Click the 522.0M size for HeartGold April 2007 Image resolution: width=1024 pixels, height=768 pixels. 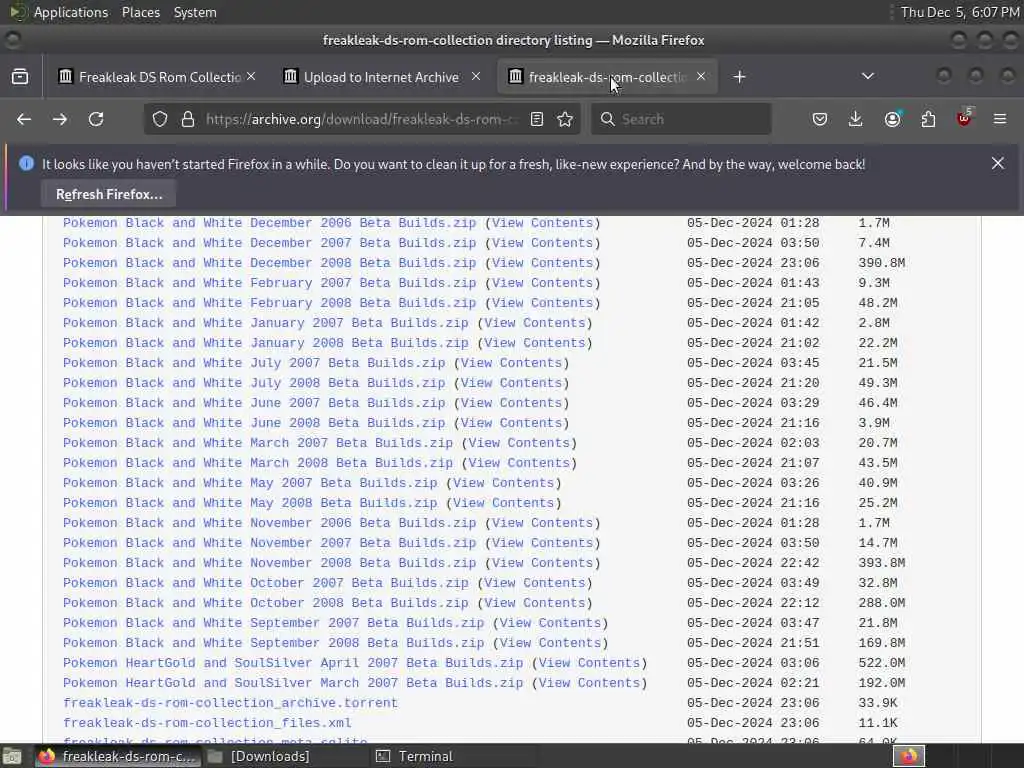[882, 663]
